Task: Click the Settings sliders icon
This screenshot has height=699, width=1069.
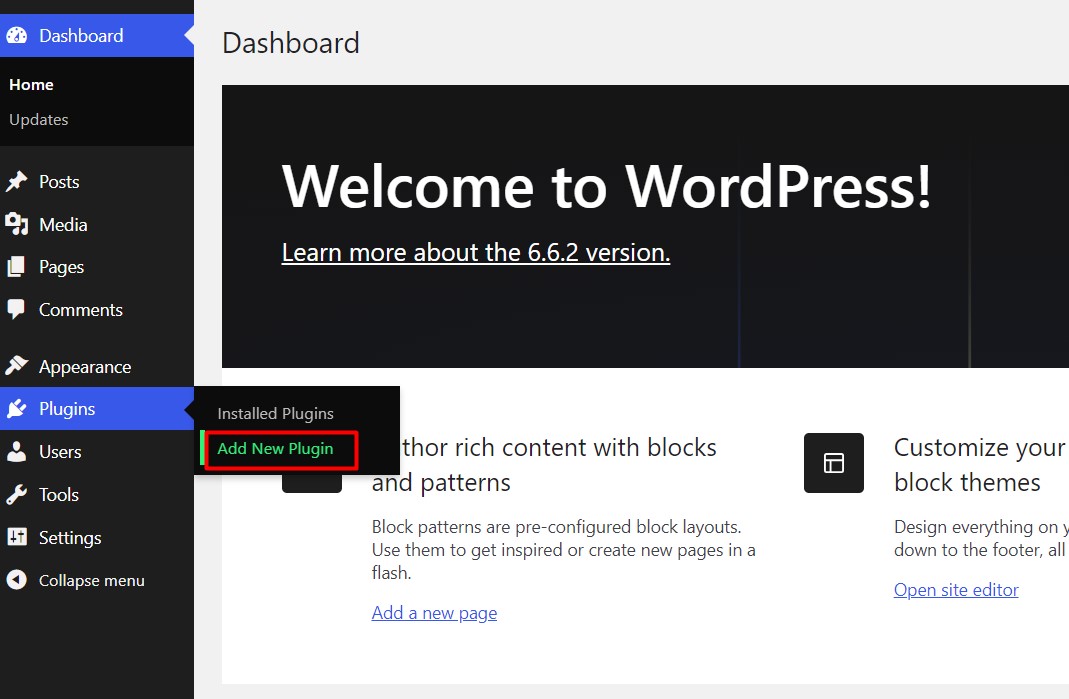Action: coord(16,537)
